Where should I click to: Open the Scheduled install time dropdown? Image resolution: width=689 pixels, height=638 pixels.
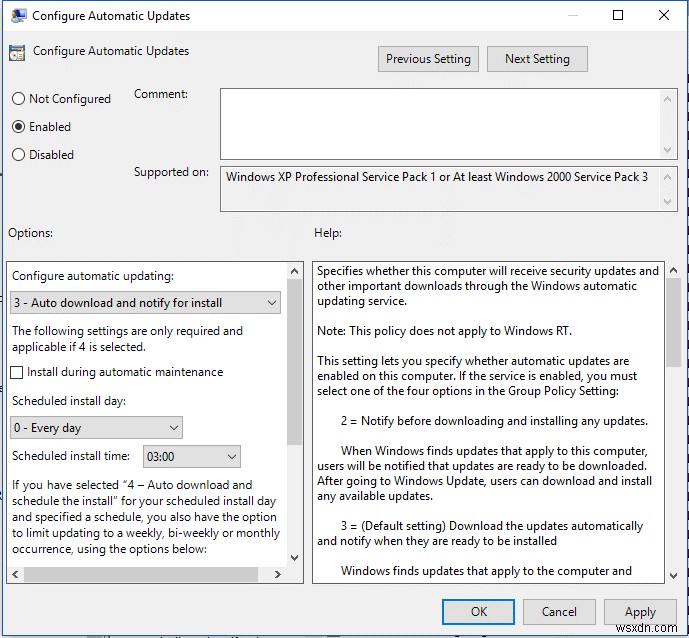click(x=192, y=457)
